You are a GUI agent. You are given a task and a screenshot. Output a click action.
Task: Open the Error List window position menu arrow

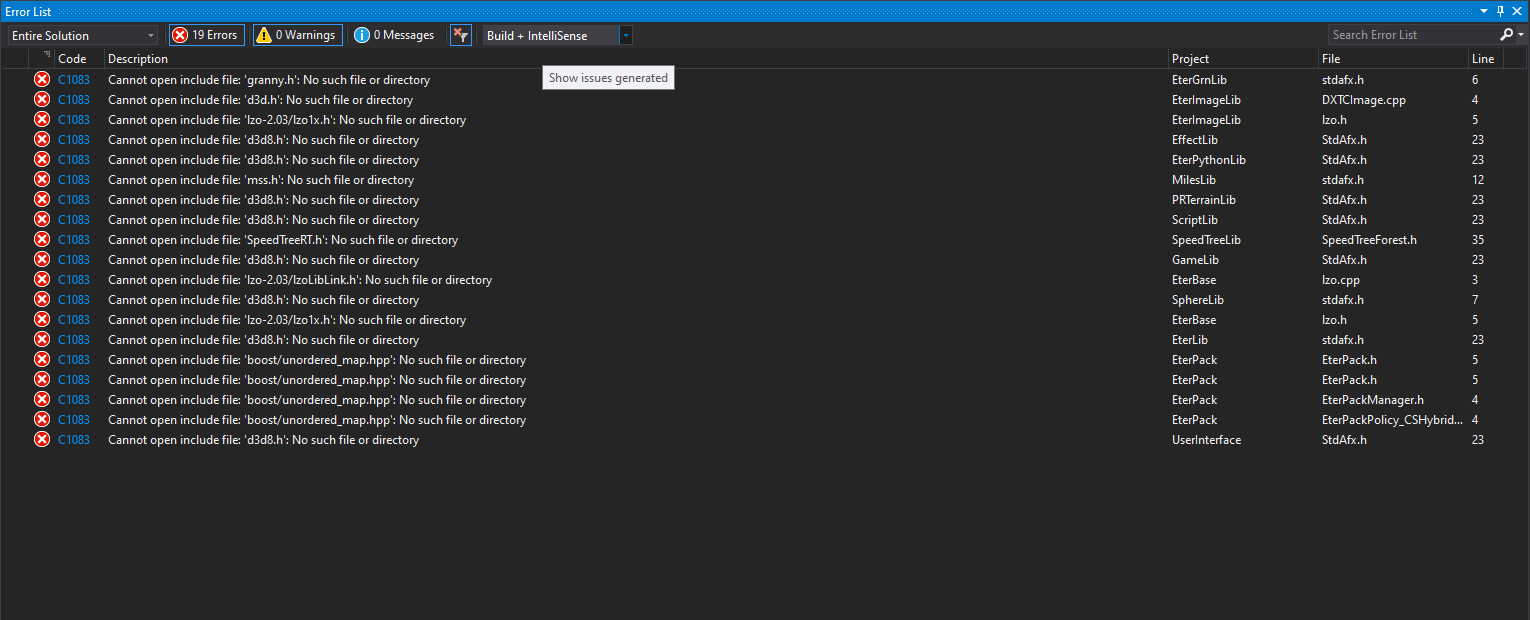pyautogui.click(x=1486, y=10)
